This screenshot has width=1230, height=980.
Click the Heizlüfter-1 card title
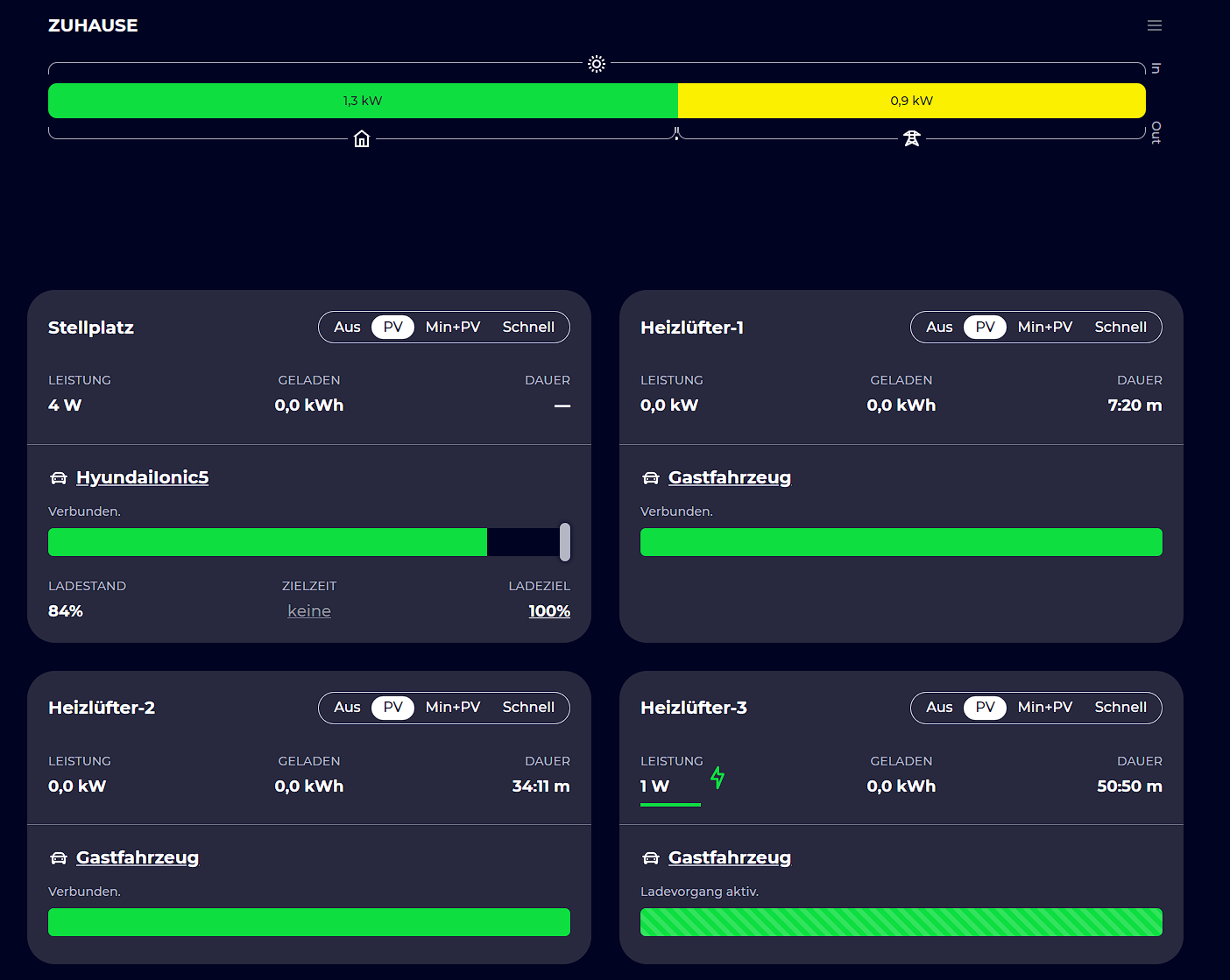point(692,328)
